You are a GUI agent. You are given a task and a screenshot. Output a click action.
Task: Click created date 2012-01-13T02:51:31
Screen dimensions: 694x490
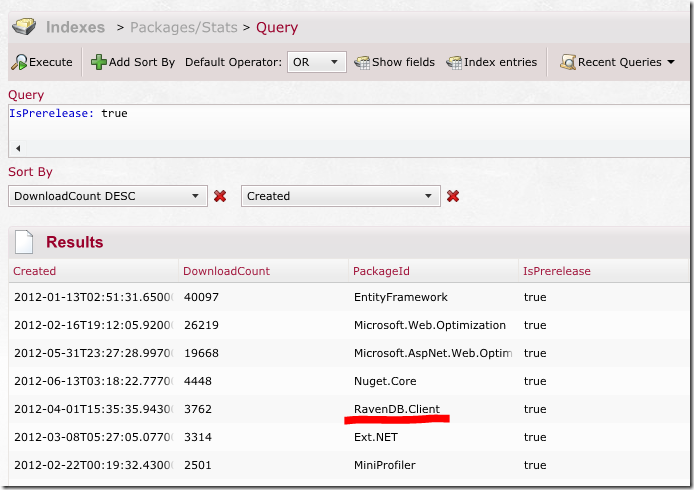click(94, 297)
